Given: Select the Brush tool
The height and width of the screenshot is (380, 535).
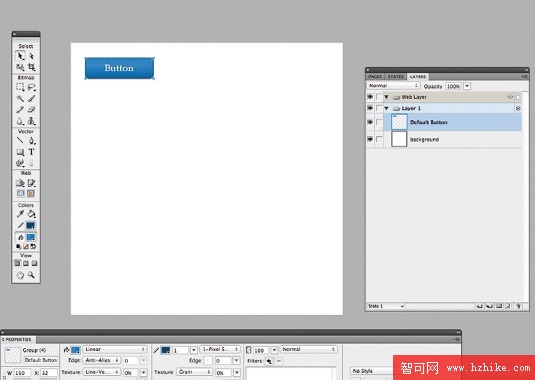Looking at the screenshot, I should (x=31, y=99).
